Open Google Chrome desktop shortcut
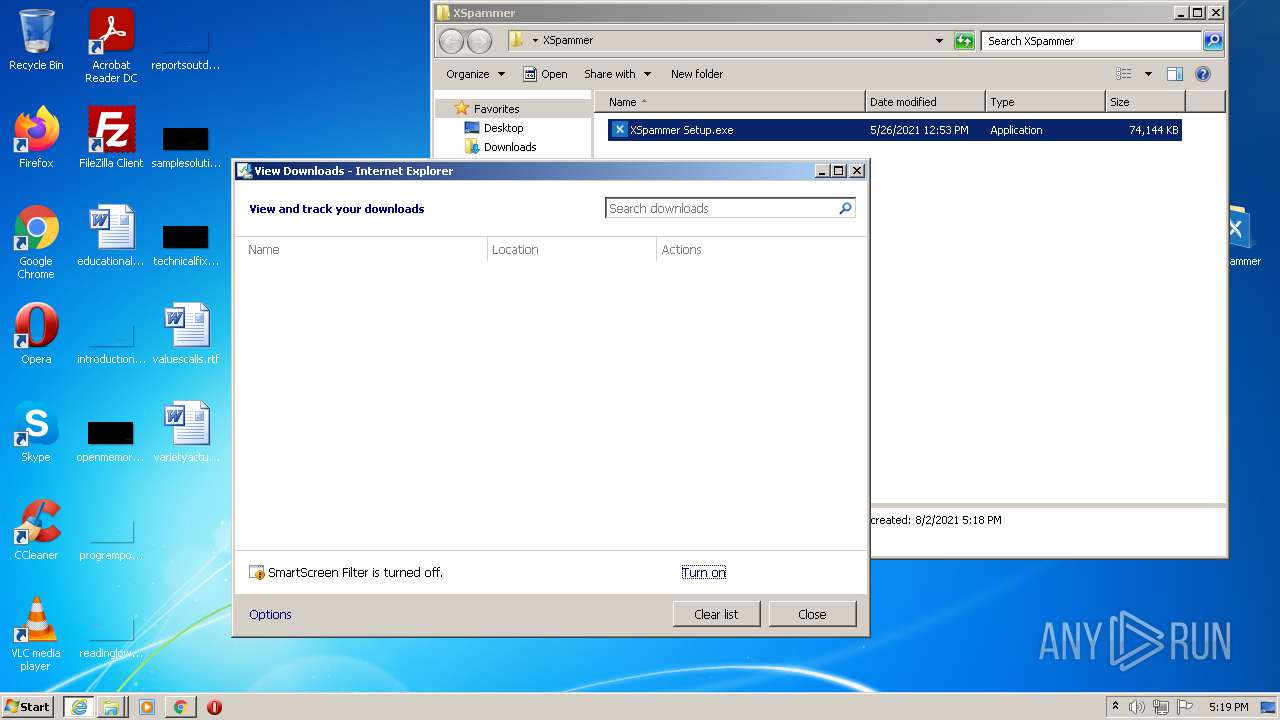Screen dimensions: 1280x720 (x=36, y=242)
